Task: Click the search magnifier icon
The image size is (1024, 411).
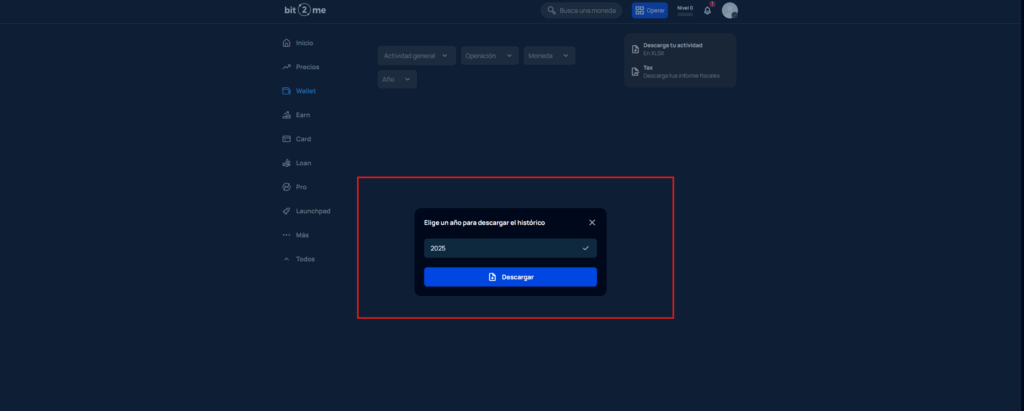Action: point(551,10)
